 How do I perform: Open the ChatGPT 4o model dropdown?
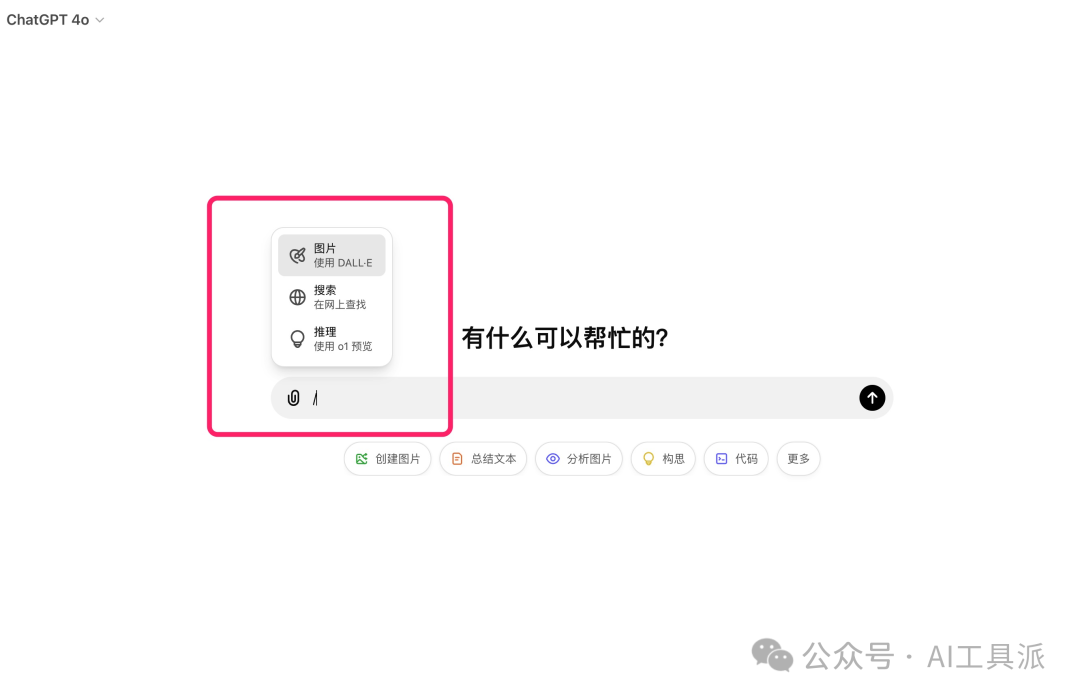point(55,20)
